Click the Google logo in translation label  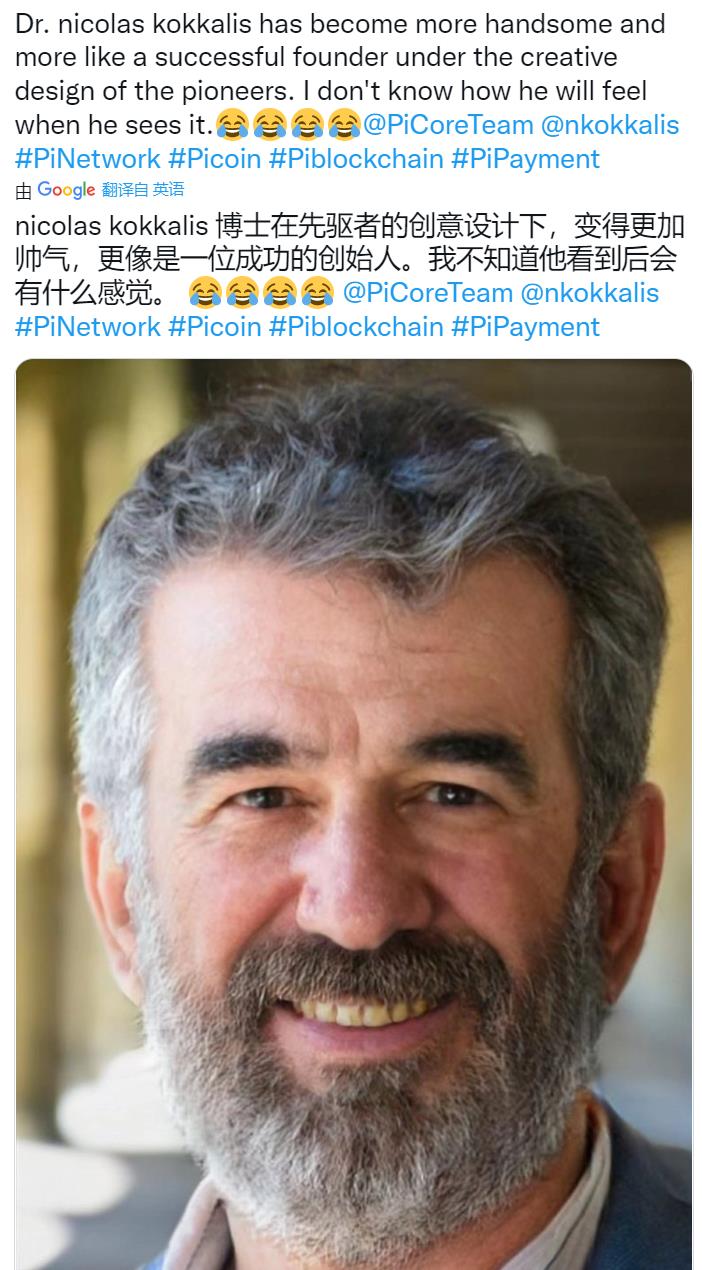[x=66, y=190]
